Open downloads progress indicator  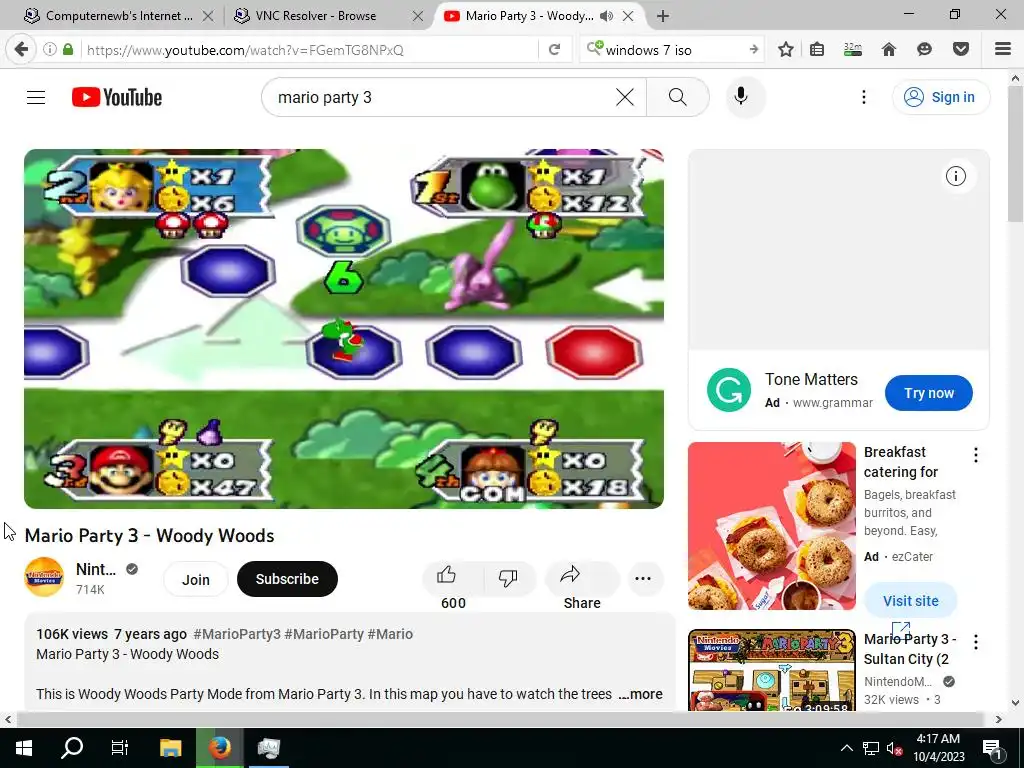853,50
